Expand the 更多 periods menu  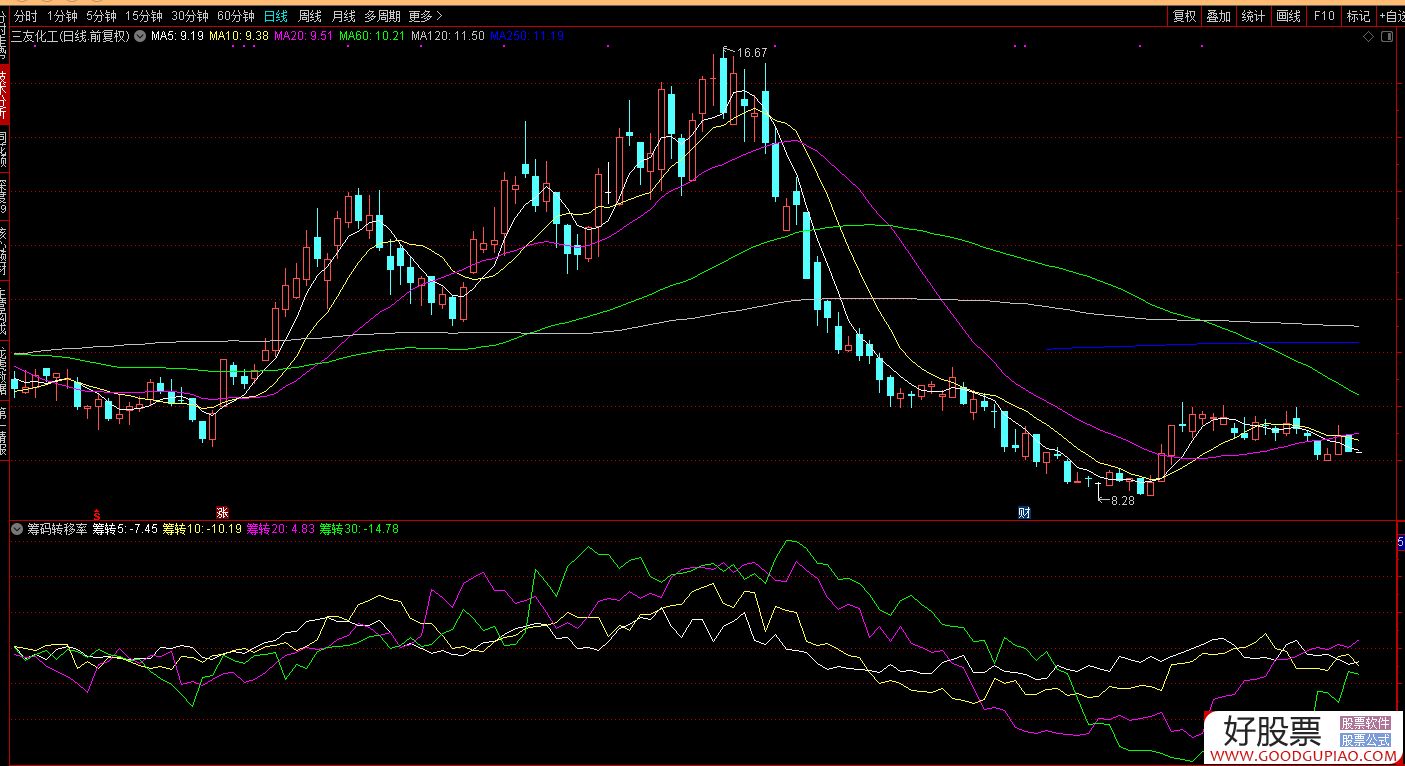[425, 16]
